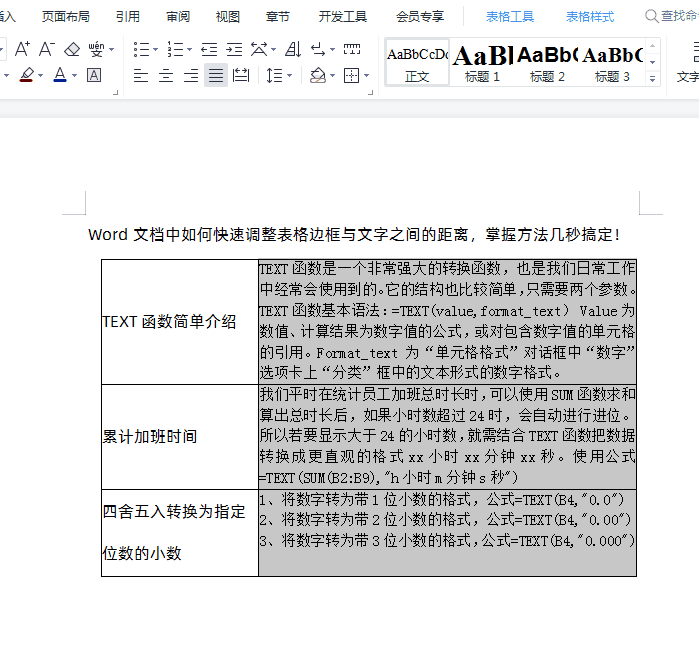Switch to the 表格工具 tab
Screen dimensions: 699x669
click(x=510, y=16)
